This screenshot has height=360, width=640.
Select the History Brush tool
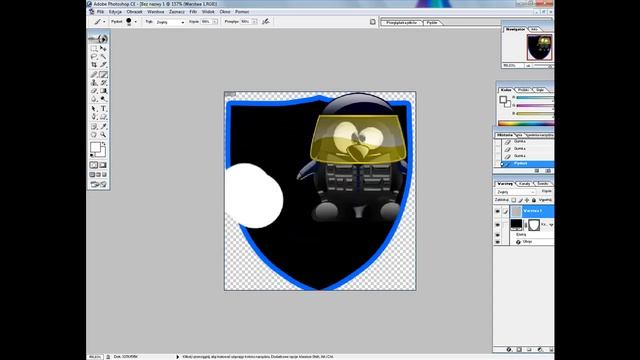coord(103,83)
